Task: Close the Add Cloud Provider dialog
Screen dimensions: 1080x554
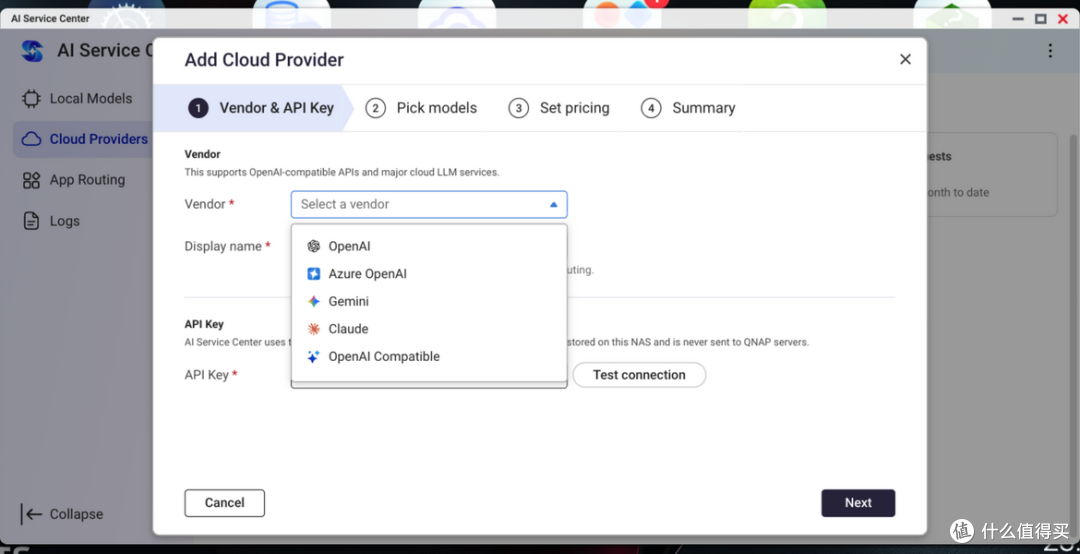Action: pyautogui.click(x=905, y=59)
